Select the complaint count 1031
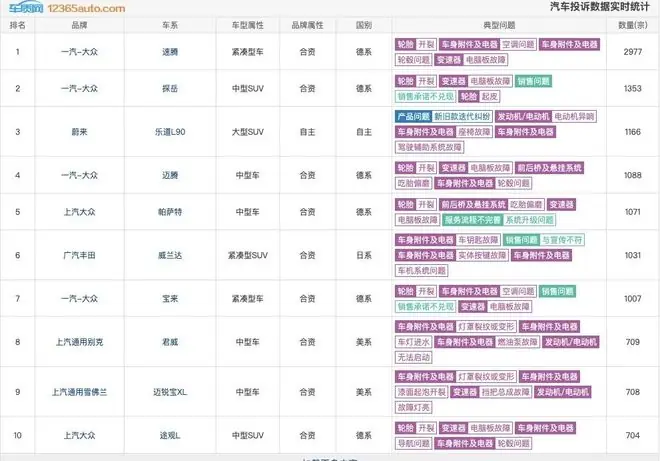 633,255
